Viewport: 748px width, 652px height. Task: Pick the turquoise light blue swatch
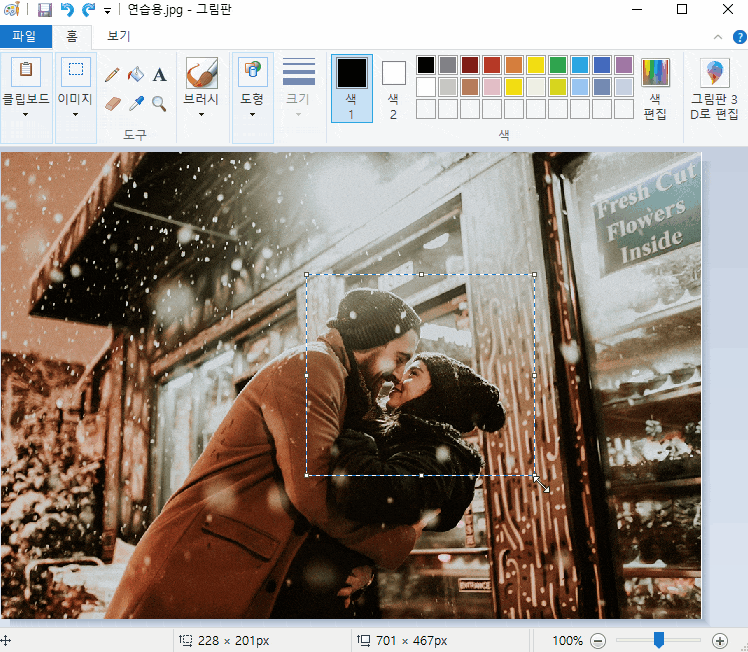[580, 65]
